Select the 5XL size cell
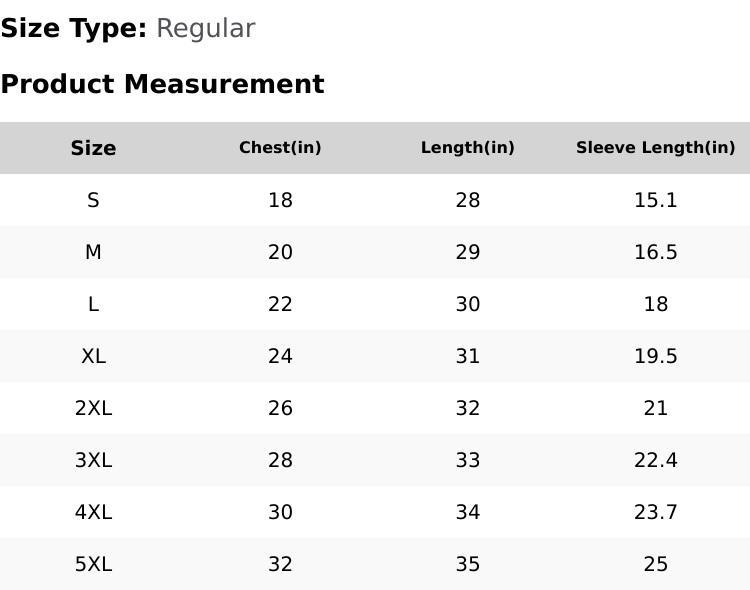Image resolution: width=750 pixels, height=590 pixels. click(93, 564)
